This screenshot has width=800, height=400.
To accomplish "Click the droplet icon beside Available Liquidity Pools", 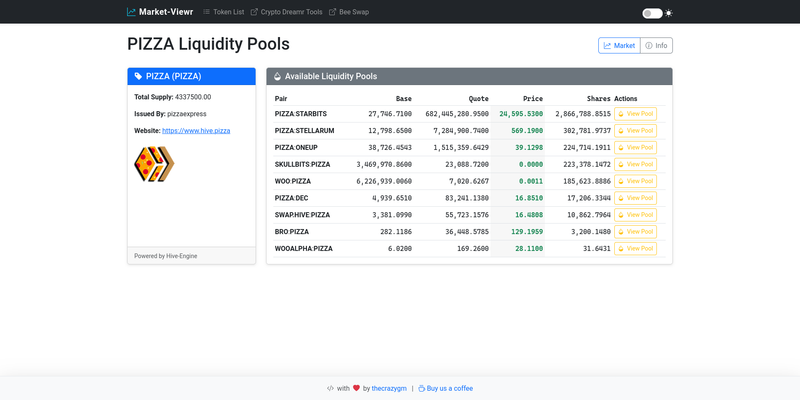I will pos(278,77).
